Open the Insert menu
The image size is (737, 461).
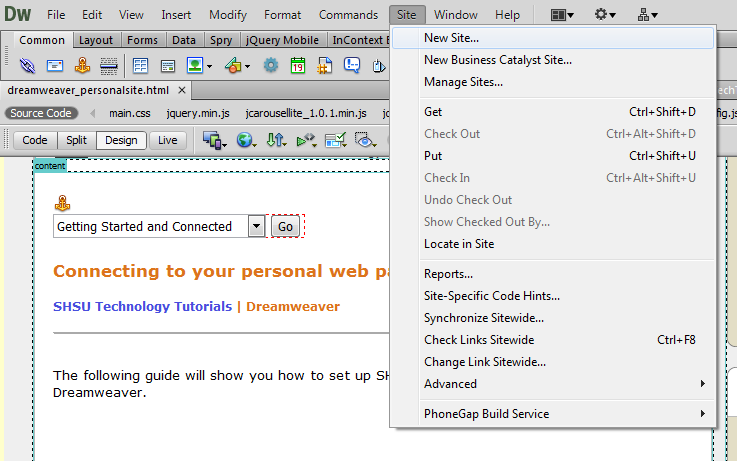tap(176, 15)
